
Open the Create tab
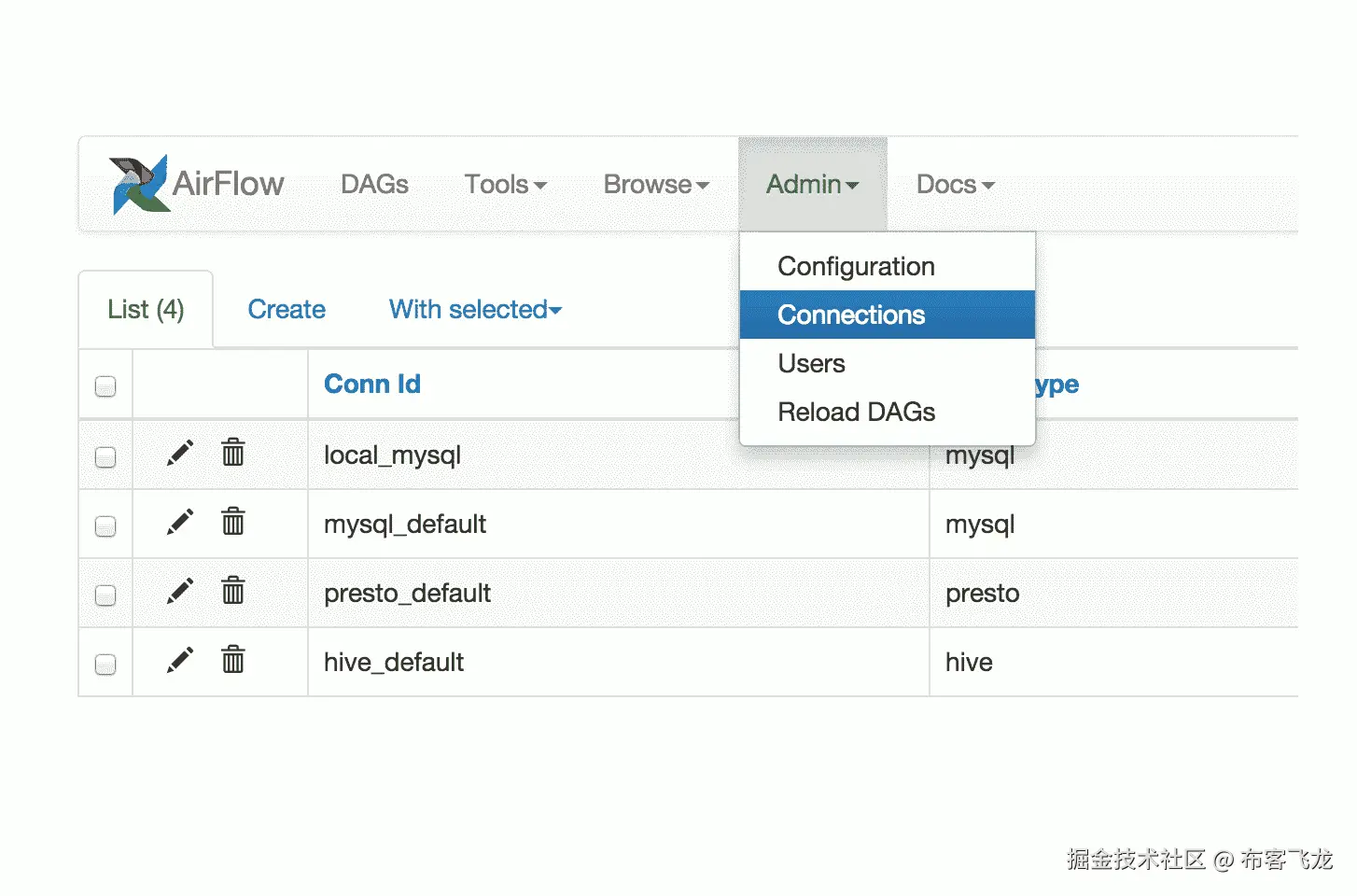click(x=287, y=310)
